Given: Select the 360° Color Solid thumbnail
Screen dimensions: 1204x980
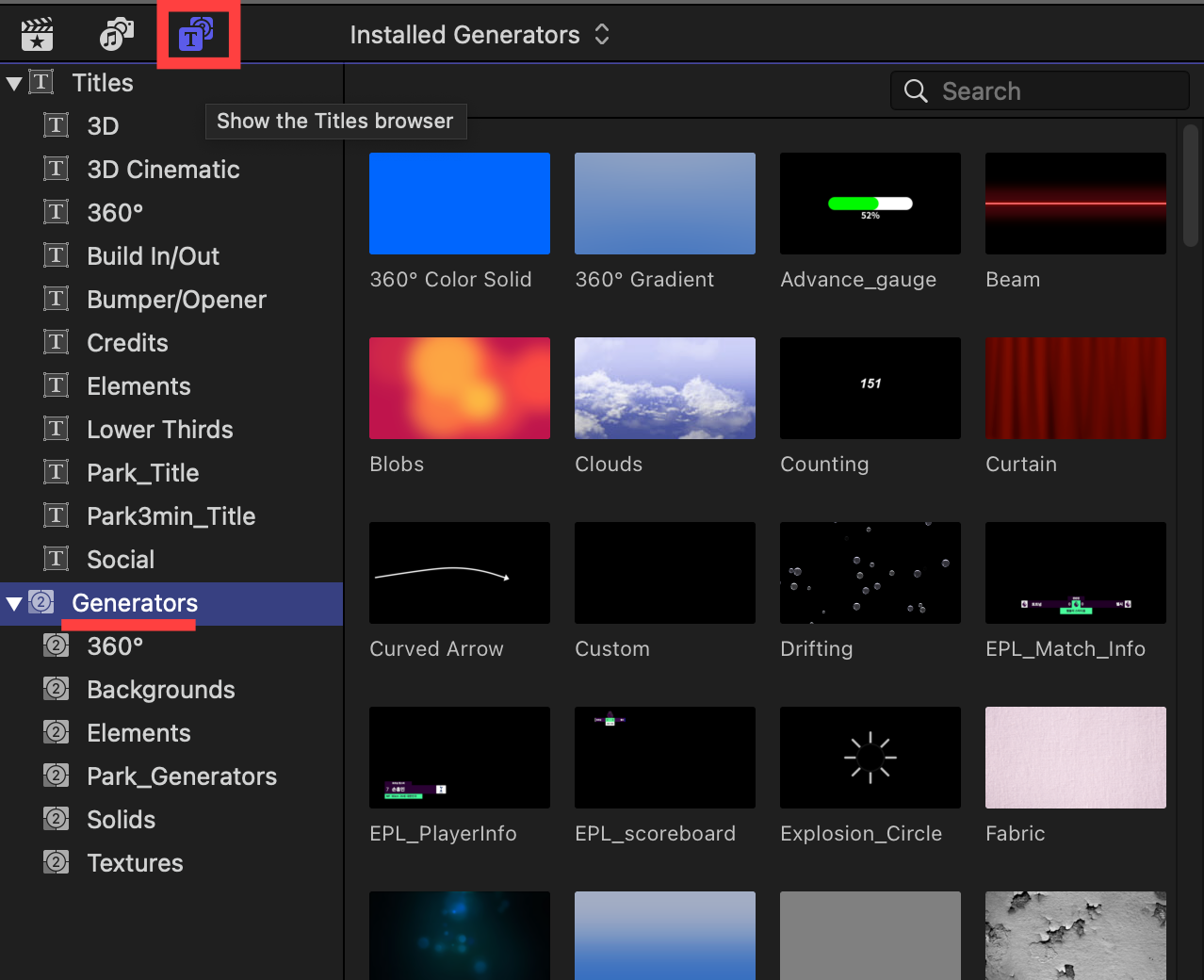Looking at the screenshot, I should [460, 204].
